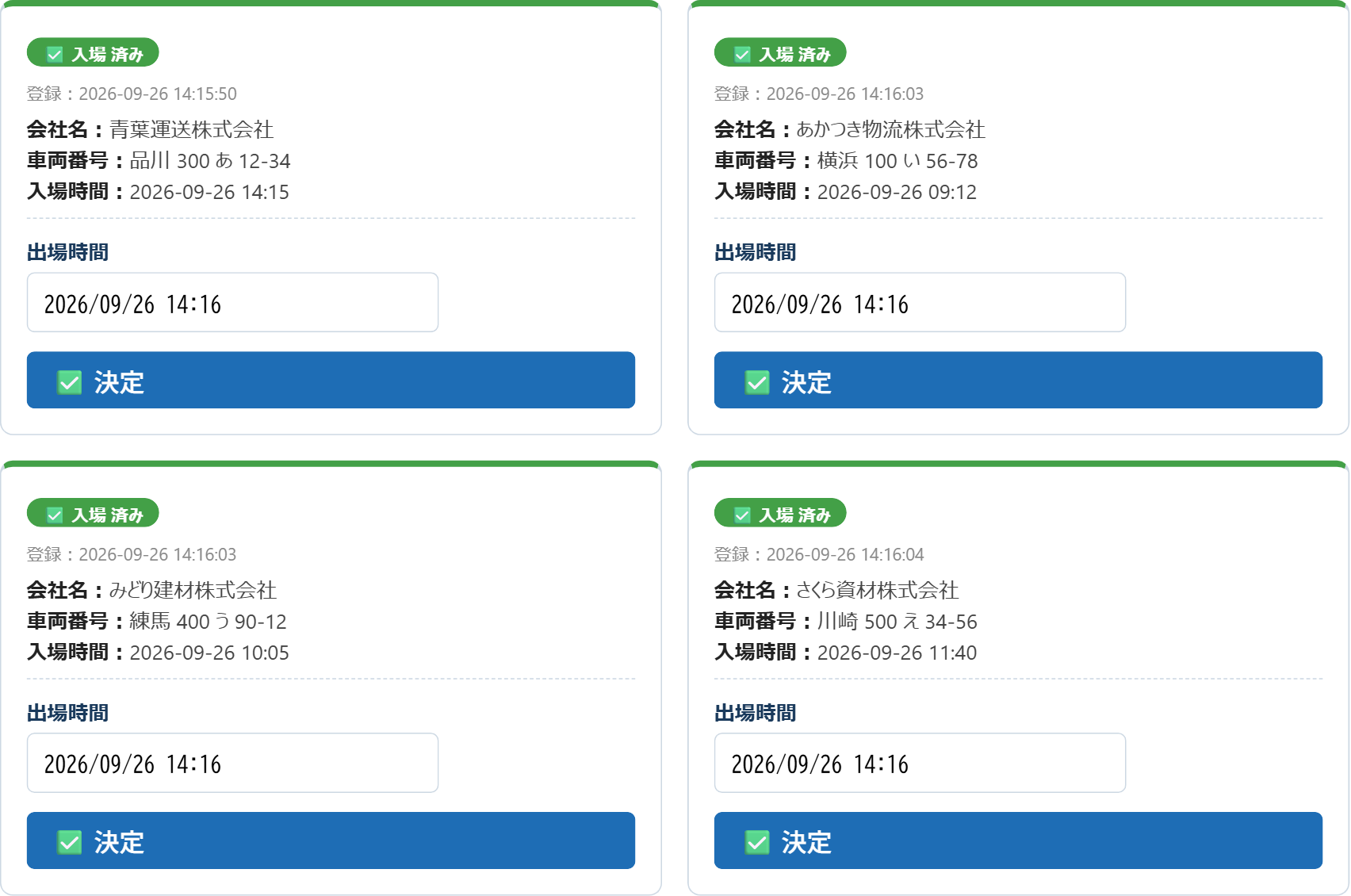Confirm exit for みどり建材株式会社 with 決定
Screen dimensions: 1351x896
coord(331,840)
